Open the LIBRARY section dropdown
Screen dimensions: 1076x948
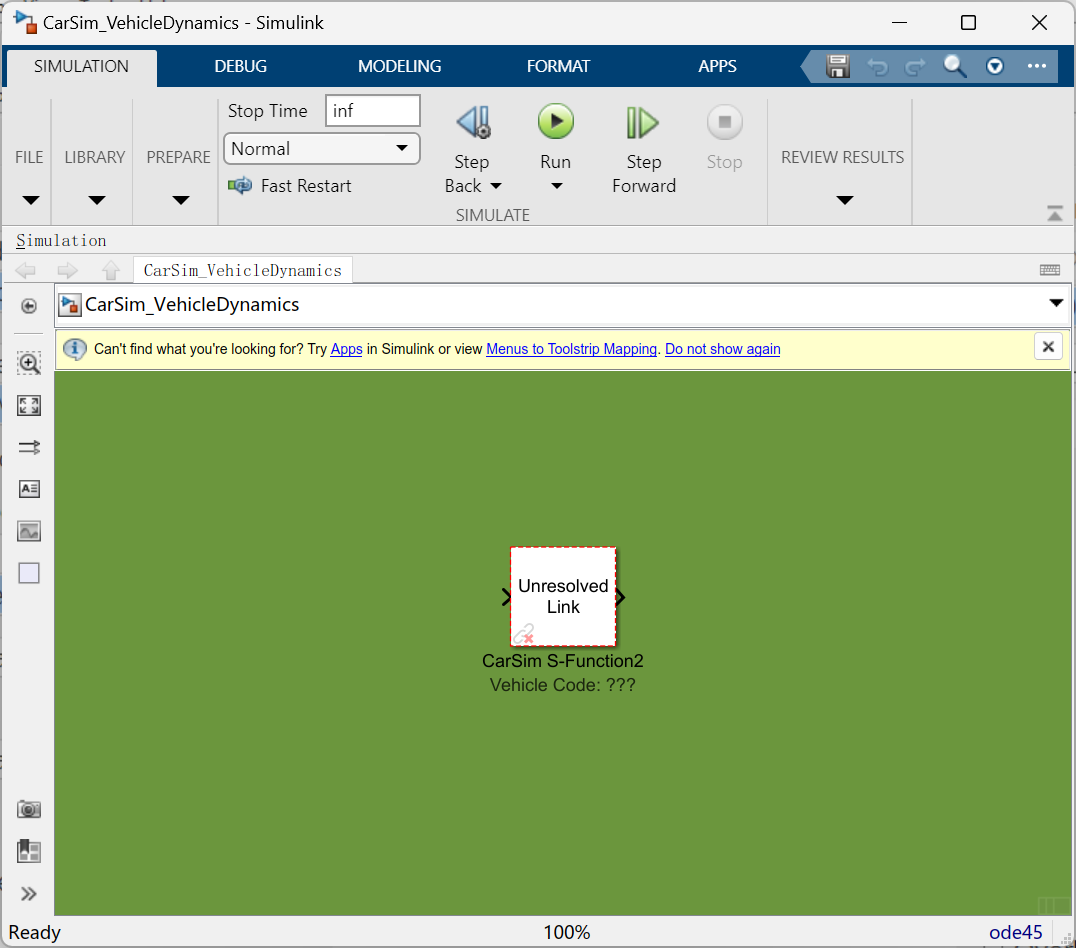[x=97, y=200]
